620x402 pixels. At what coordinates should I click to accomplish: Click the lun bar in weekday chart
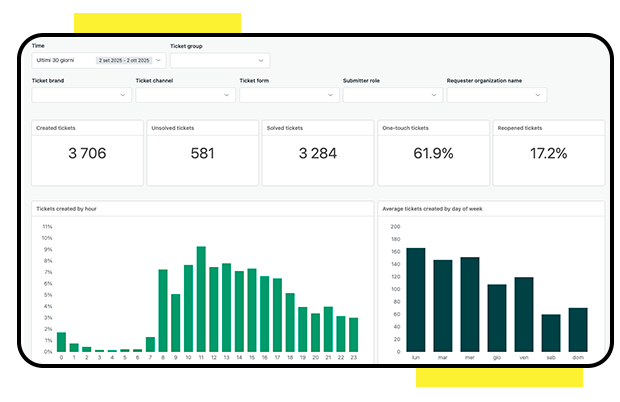416,300
